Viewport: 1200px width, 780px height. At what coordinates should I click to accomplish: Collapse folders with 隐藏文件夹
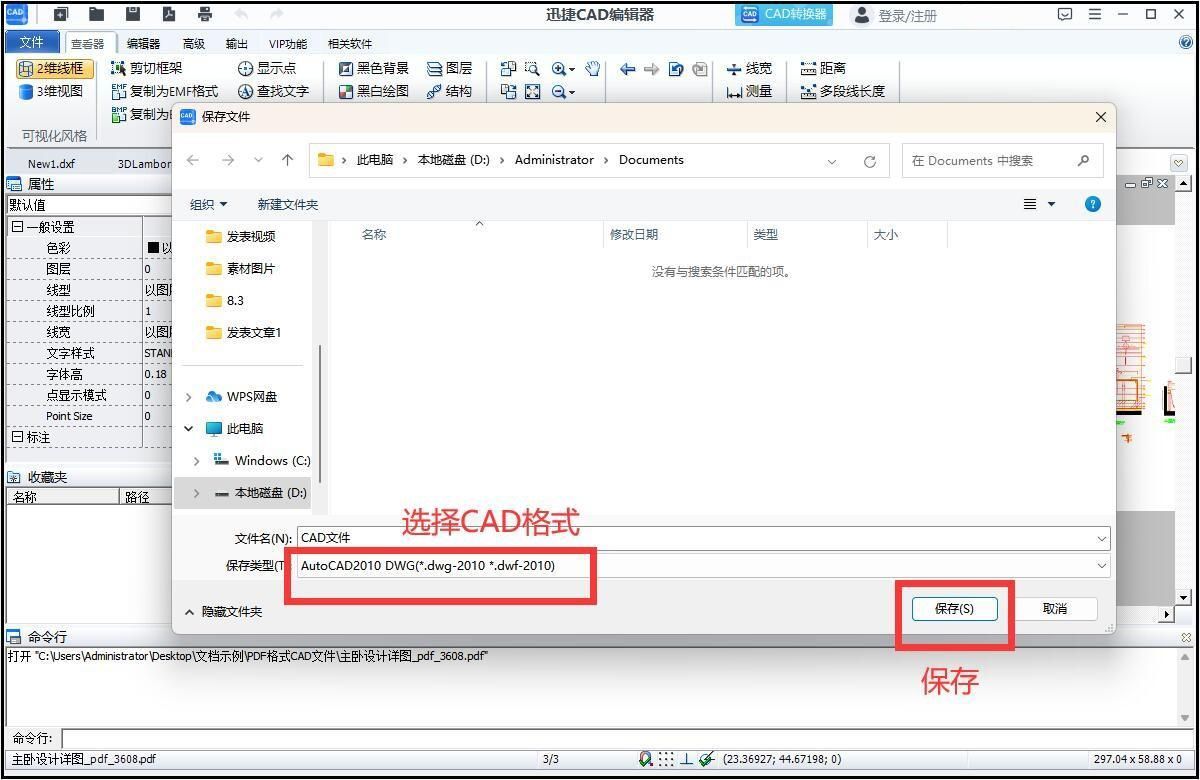(x=224, y=611)
